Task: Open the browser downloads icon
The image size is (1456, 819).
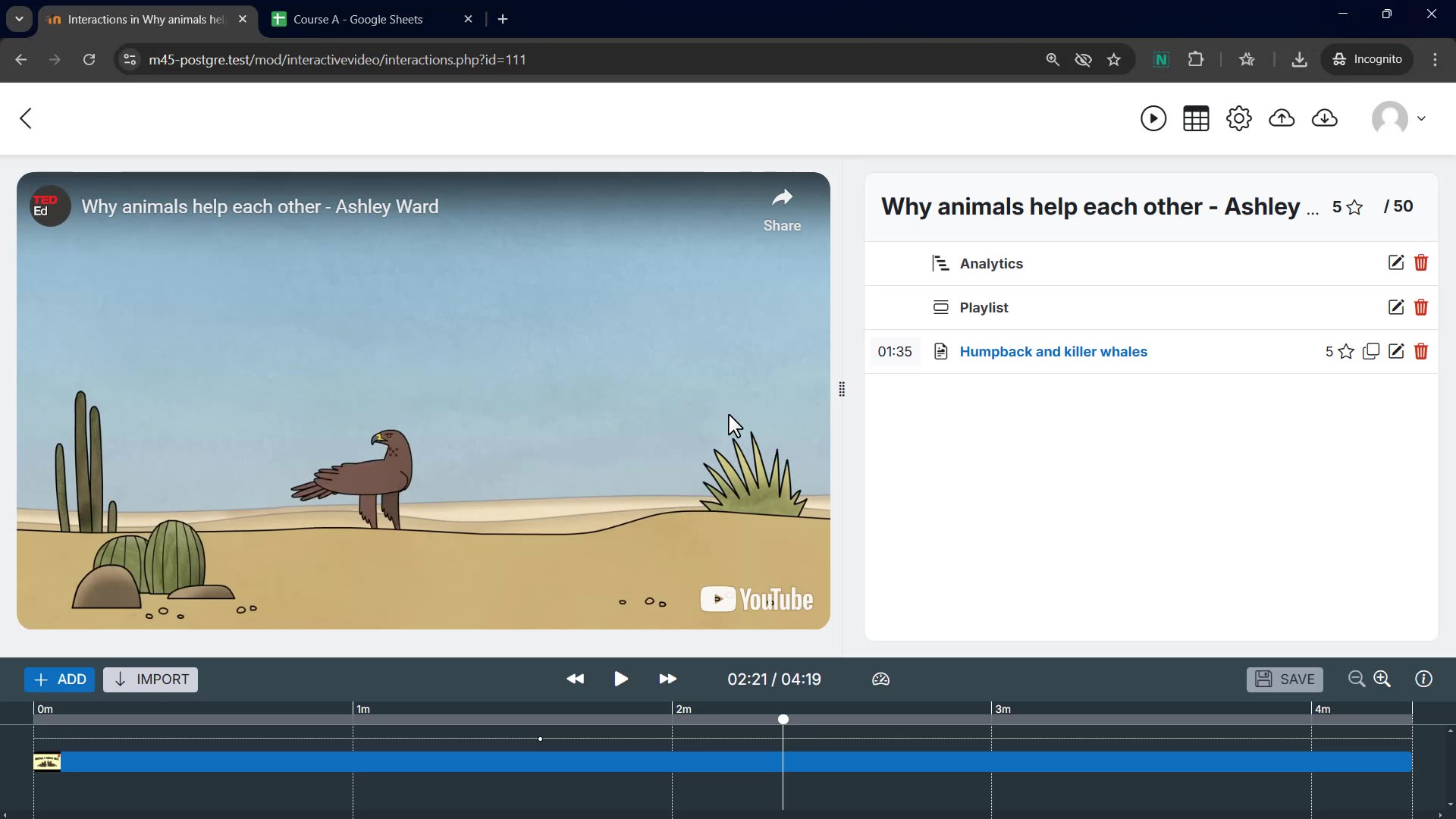Action: (1299, 59)
